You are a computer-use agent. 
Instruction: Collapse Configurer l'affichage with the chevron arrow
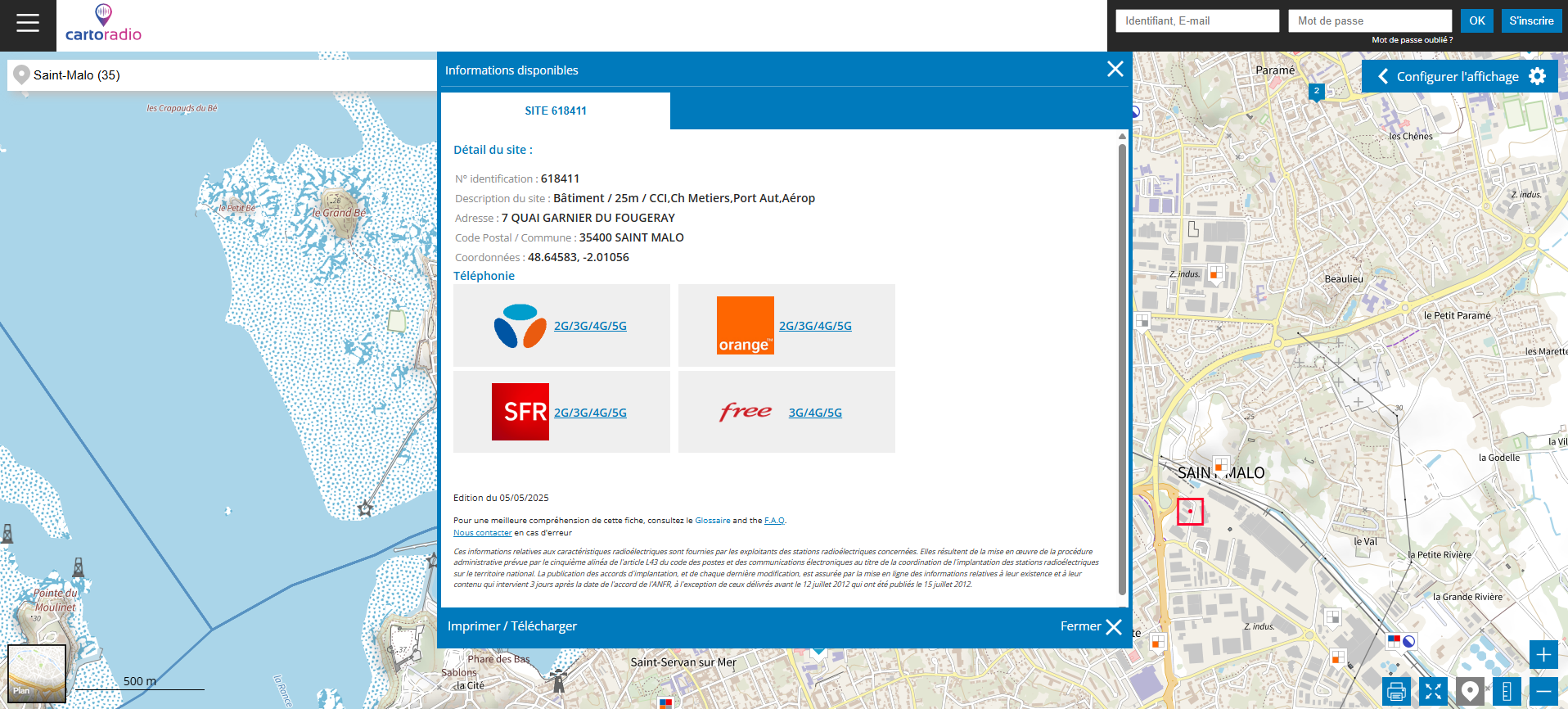[1383, 76]
